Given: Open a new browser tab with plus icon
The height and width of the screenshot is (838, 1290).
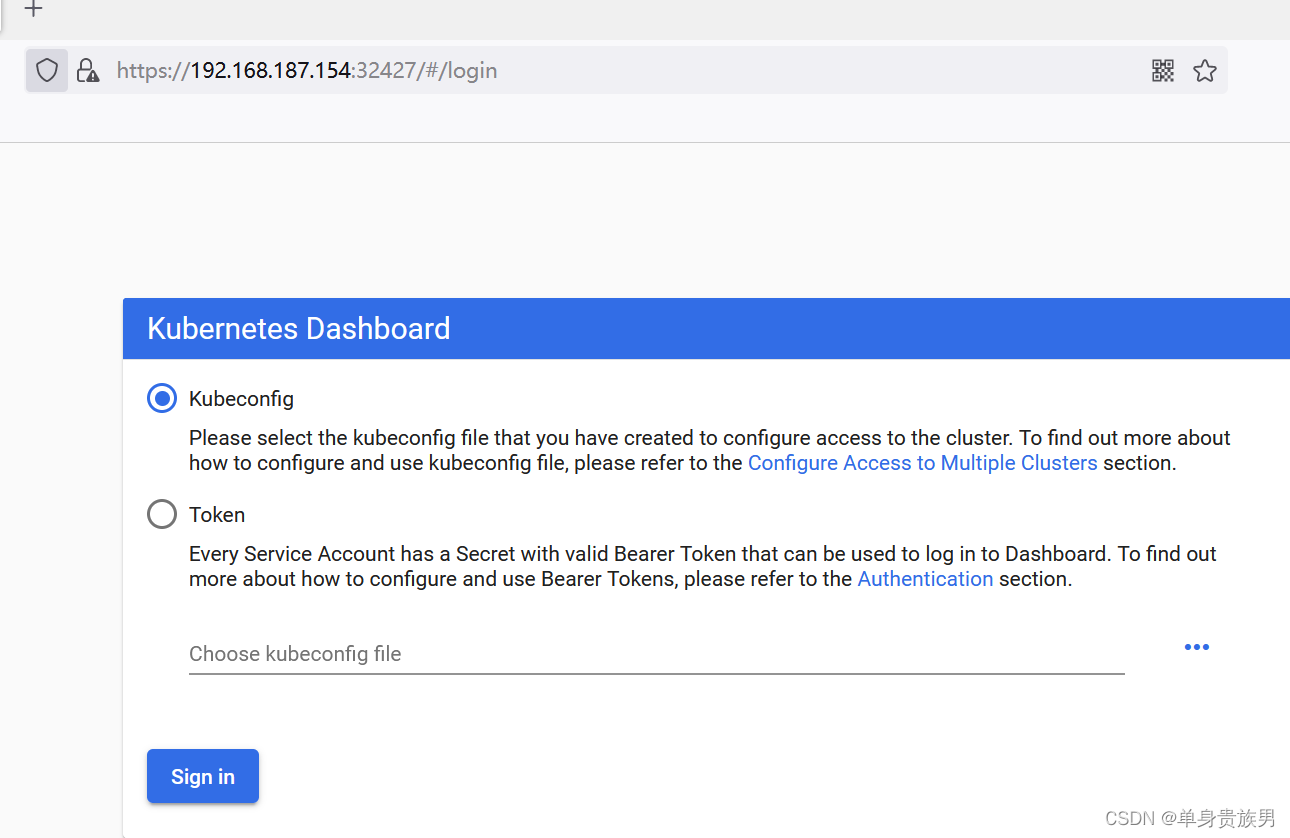Looking at the screenshot, I should click(34, 10).
